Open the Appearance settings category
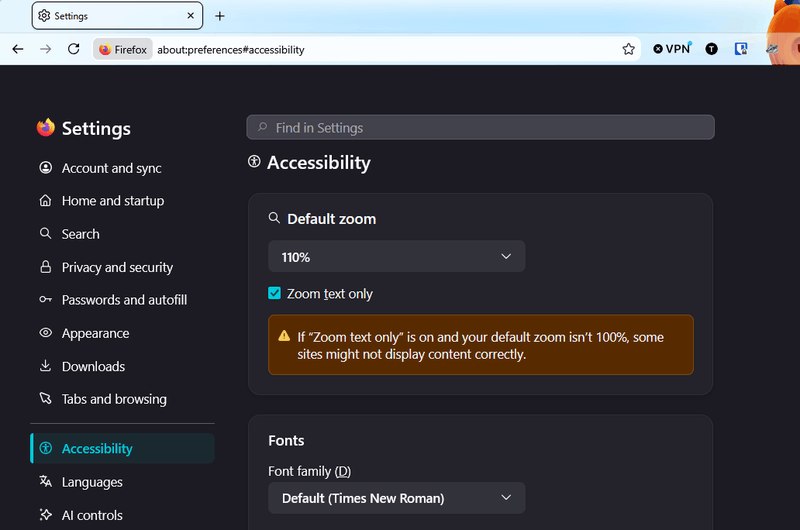This screenshot has width=800, height=530. point(95,333)
